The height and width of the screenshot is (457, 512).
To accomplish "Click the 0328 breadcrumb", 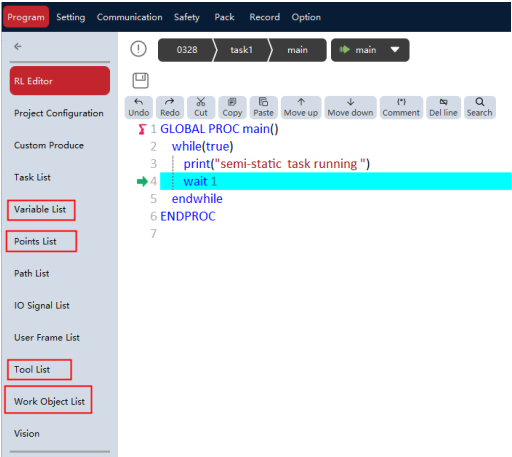I will pos(187,50).
